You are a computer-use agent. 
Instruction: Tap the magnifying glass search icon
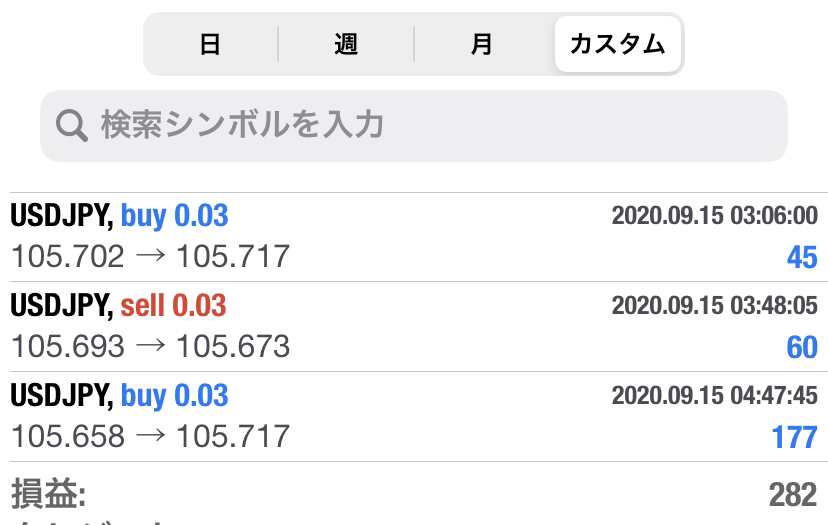(72, 126)
